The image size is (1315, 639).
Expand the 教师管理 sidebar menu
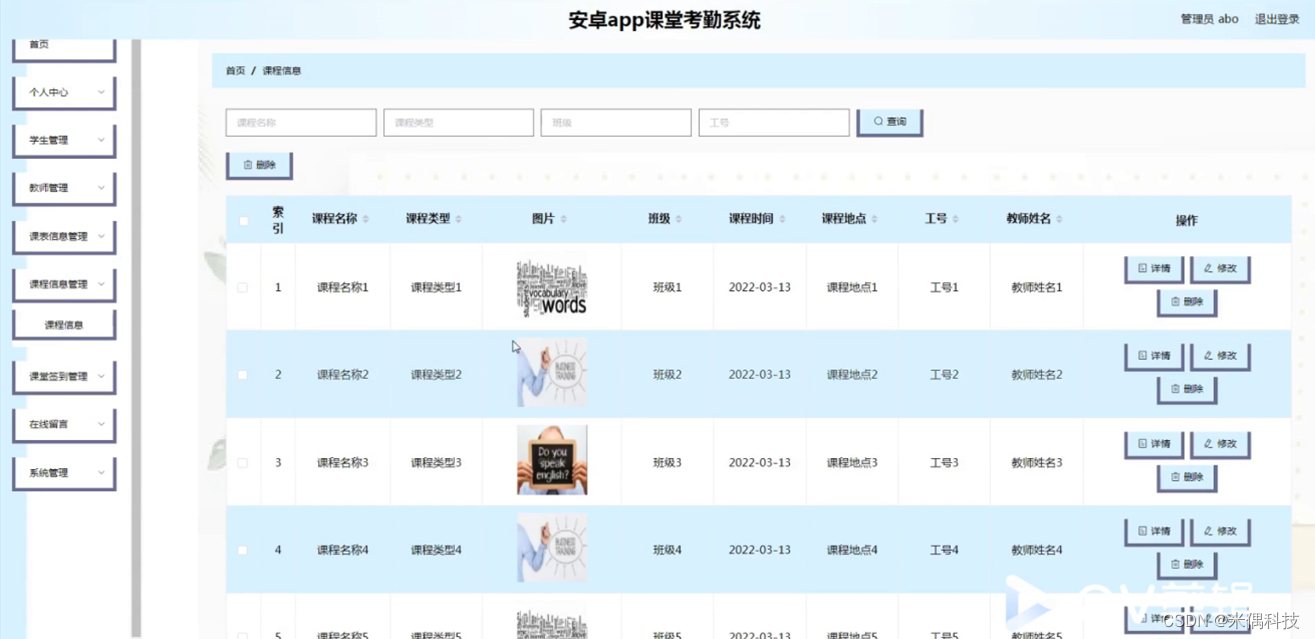(x=64, y=188)
